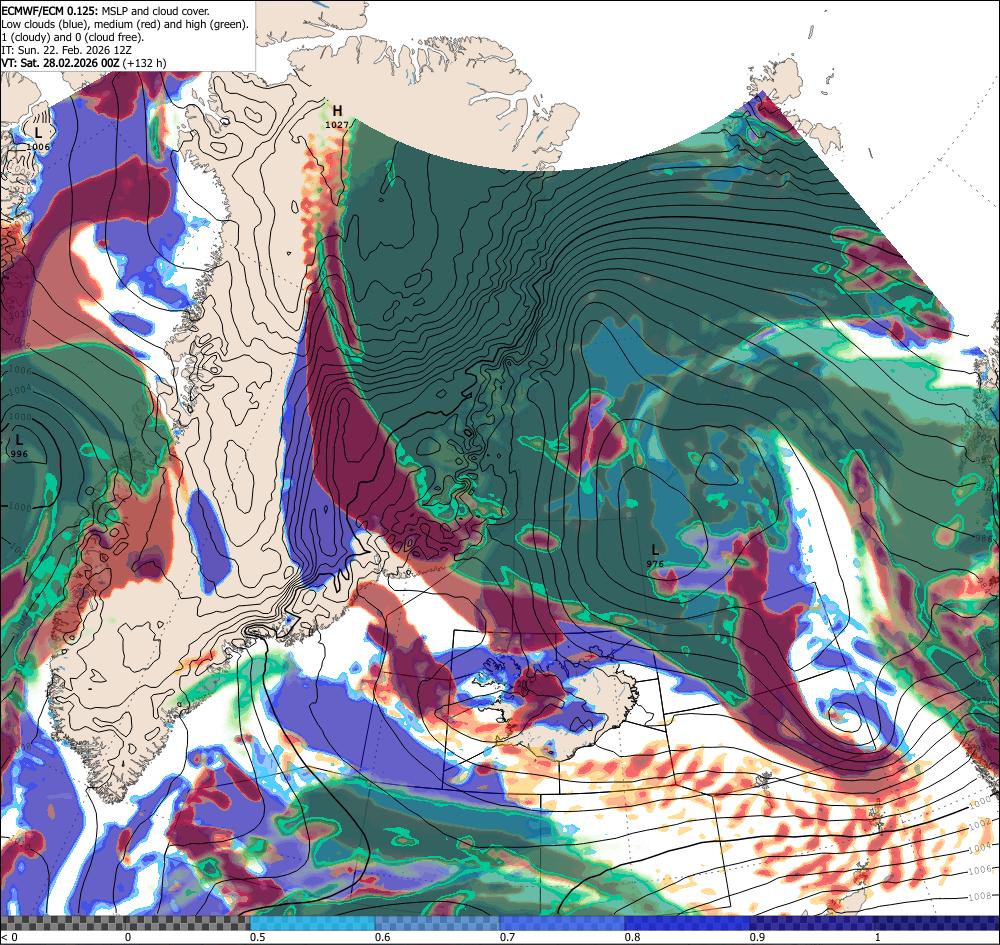Image resolution: width=1000 pixels, height=945 pixels.
Task: Click the 'IT: Sun. 22. Feb. 2026 12Z' line
Action: (64, 50)
